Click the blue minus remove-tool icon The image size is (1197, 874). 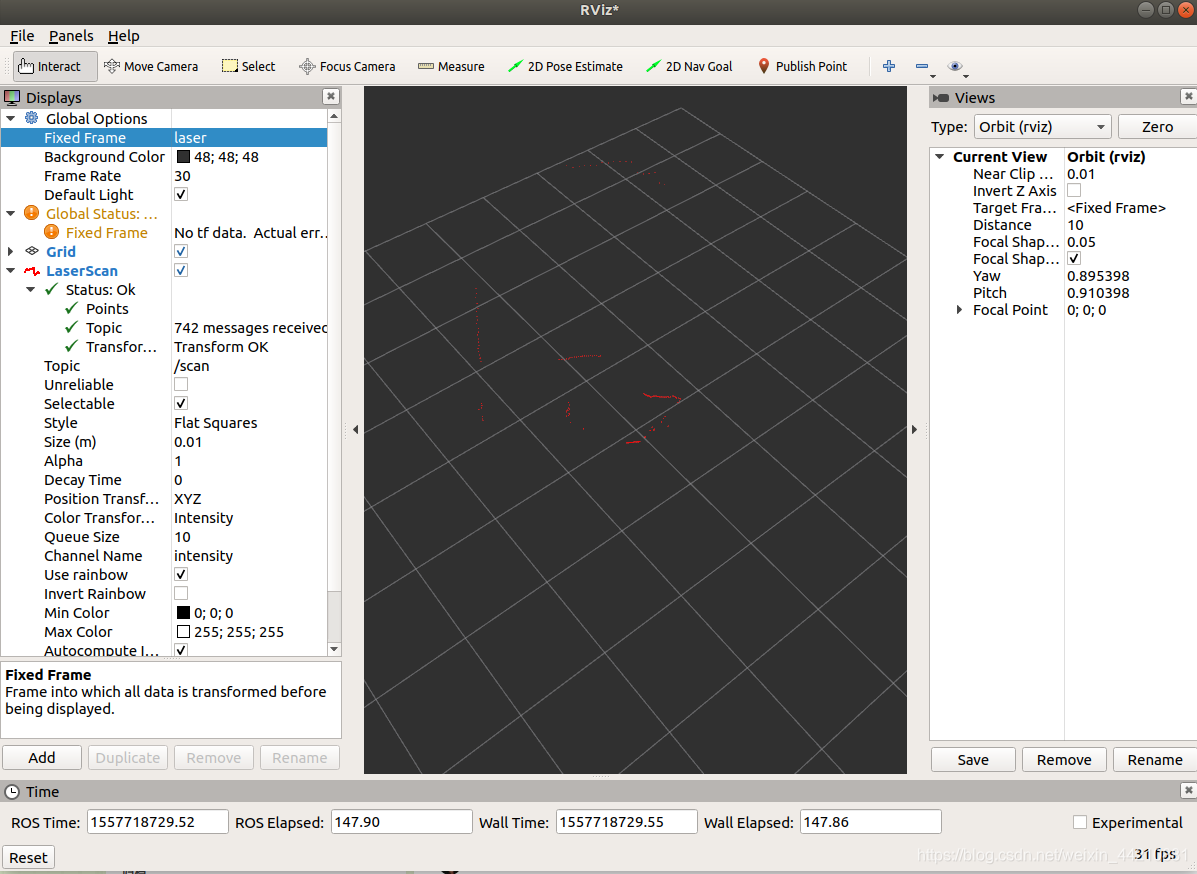coord(923,66)
